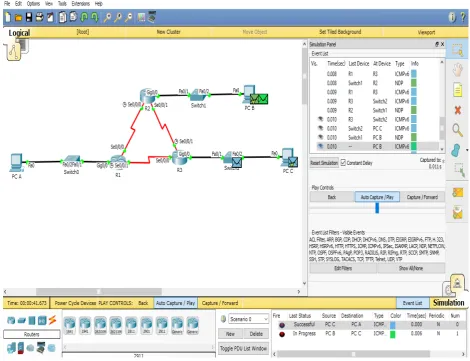
Task: Click router R2 in the topology
Action: point(148,96)
